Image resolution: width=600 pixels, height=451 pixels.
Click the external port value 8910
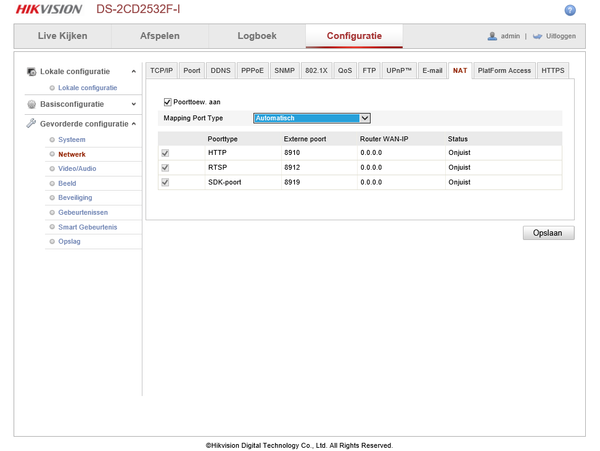point(292,153)
